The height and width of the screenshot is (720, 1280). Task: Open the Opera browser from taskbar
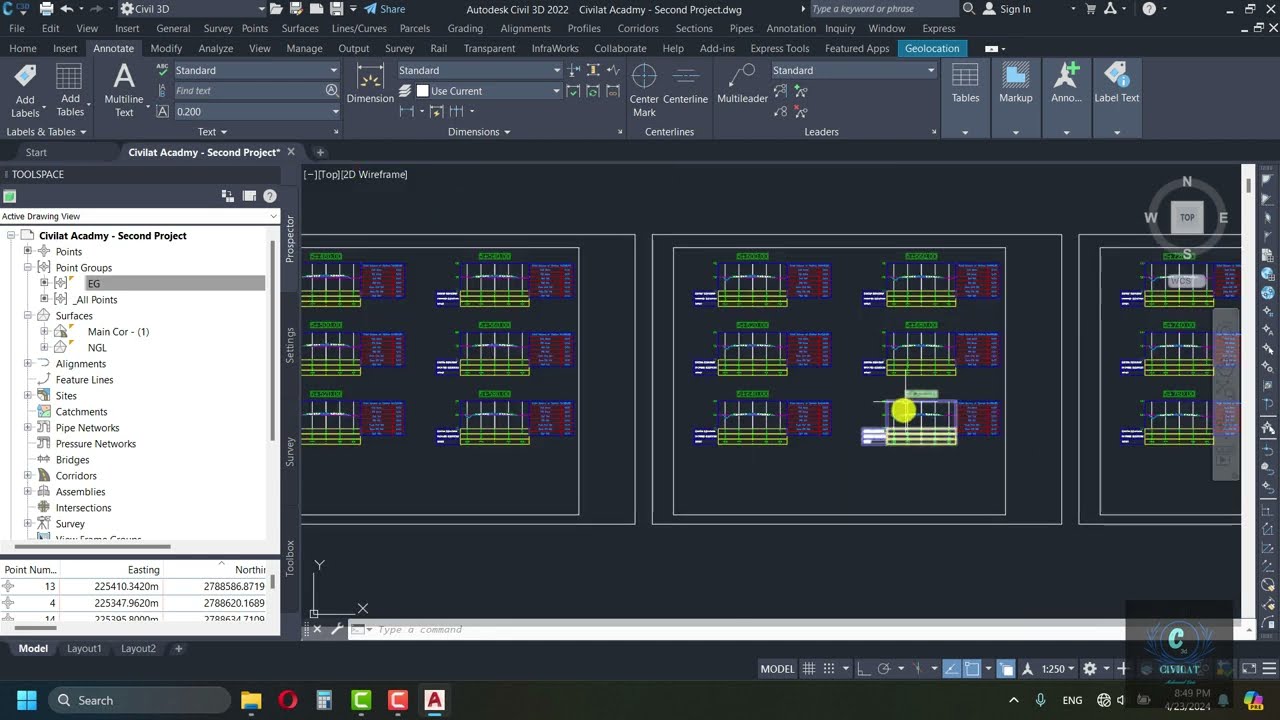tap(287, 700)
